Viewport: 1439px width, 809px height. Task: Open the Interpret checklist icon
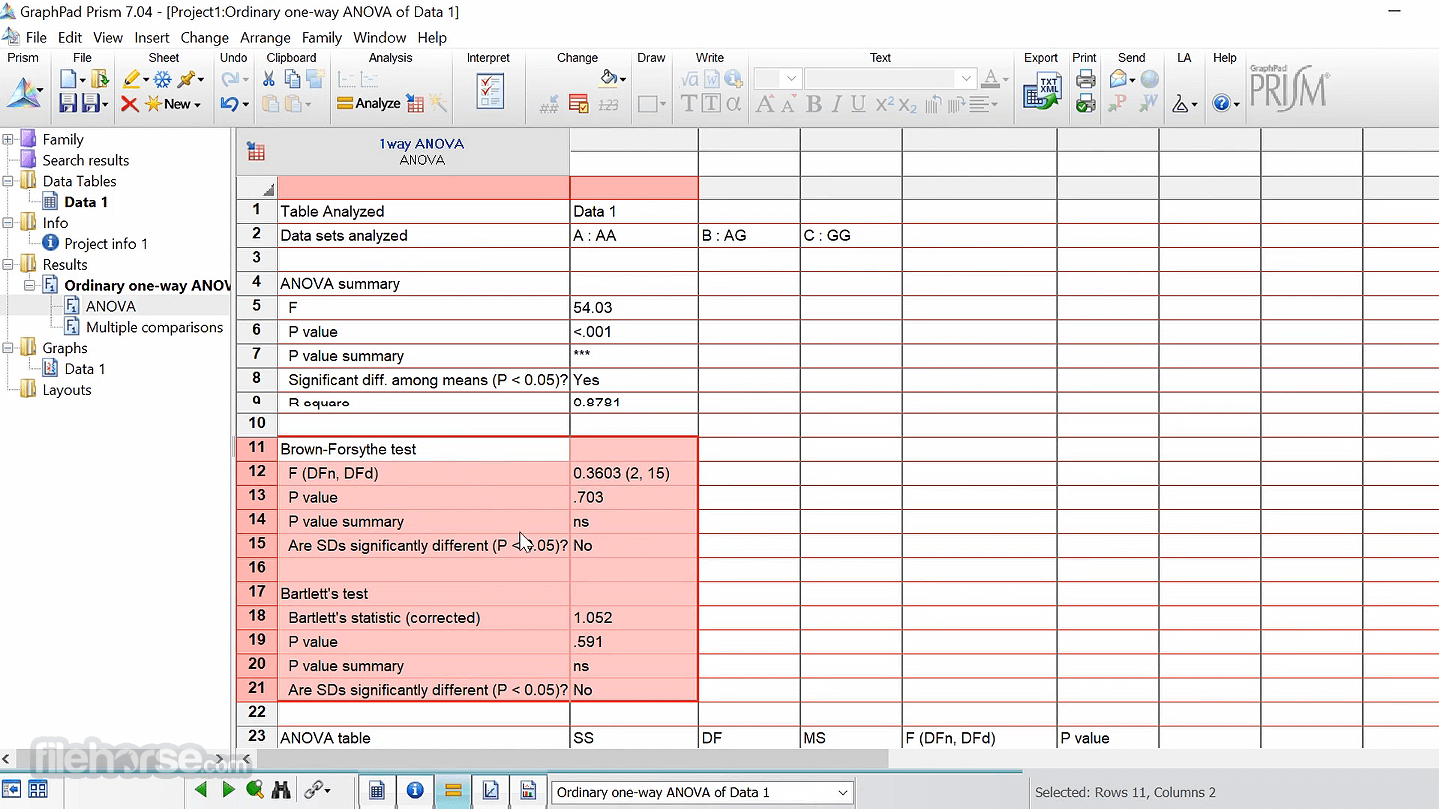(x=490, y=91)
